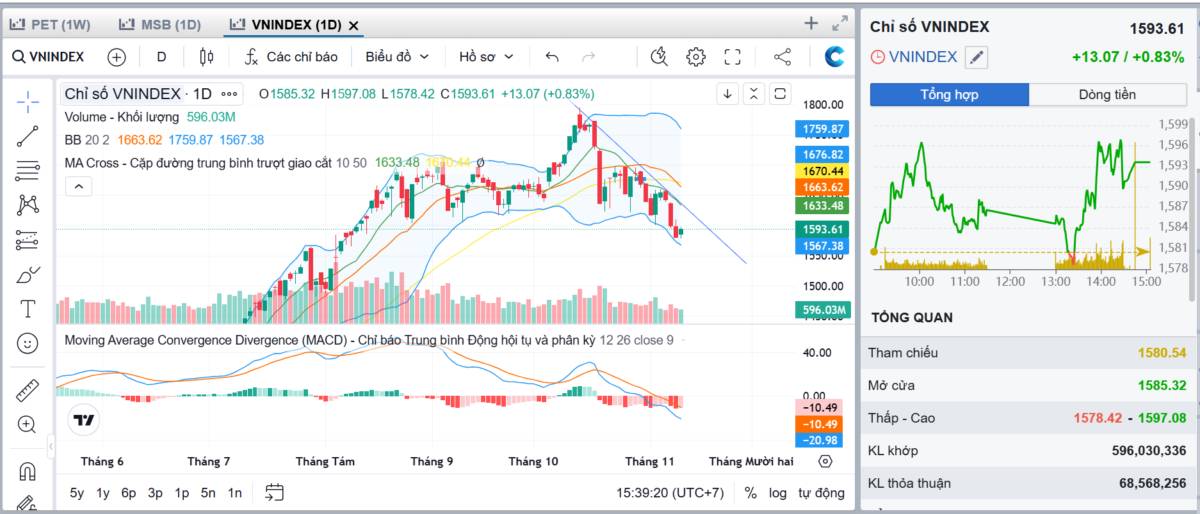The image size is (1200, 514).
Task: Expand chart panel with diagonal arrows icon
Action: click(x=839, y=23)
